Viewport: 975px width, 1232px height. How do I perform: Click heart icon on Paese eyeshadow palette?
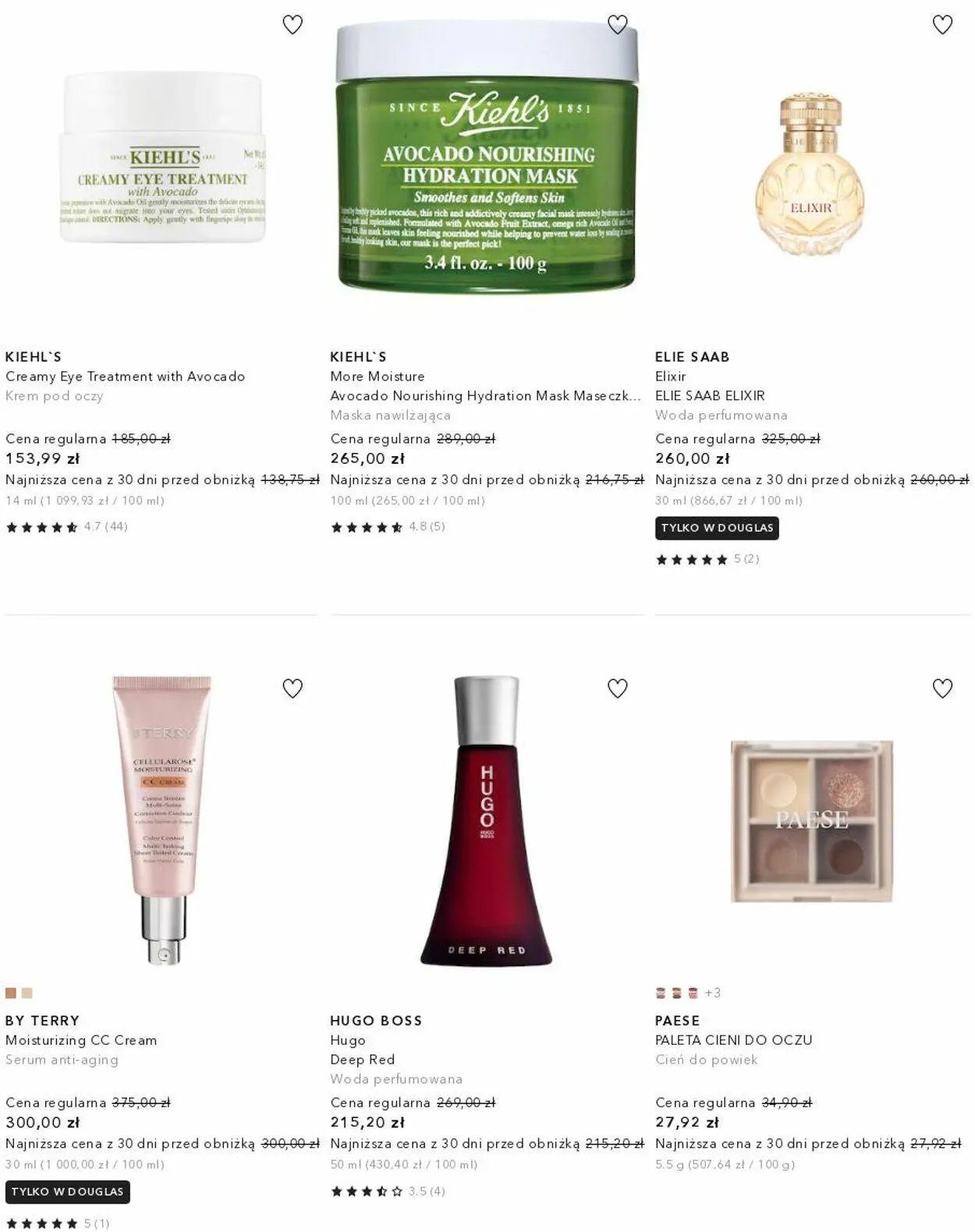[943, 689]
